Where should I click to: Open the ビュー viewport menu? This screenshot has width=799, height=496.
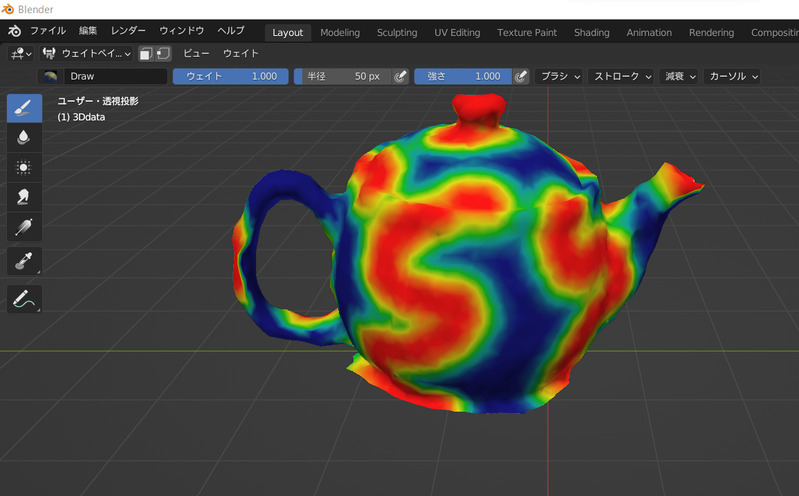click(196, 54)
